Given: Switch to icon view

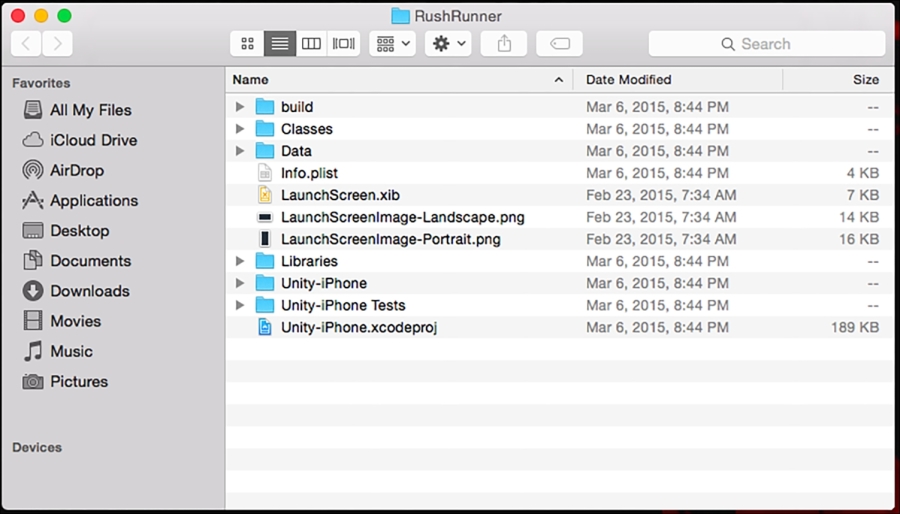Looking at the screenshot, I should click(247, 44).
